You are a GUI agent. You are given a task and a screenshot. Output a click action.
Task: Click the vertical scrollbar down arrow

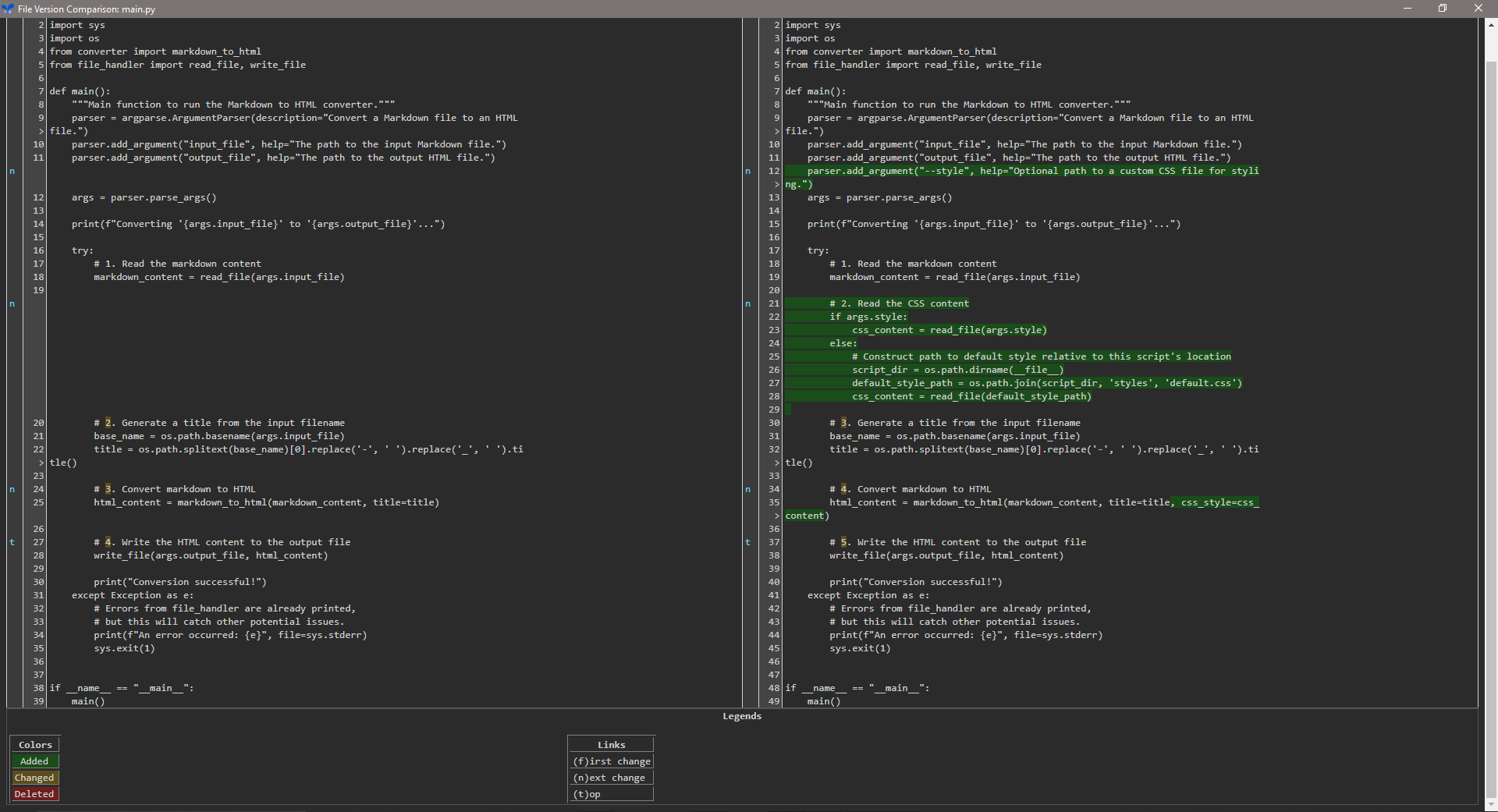pyautogui.click(x=1491, y=804)
